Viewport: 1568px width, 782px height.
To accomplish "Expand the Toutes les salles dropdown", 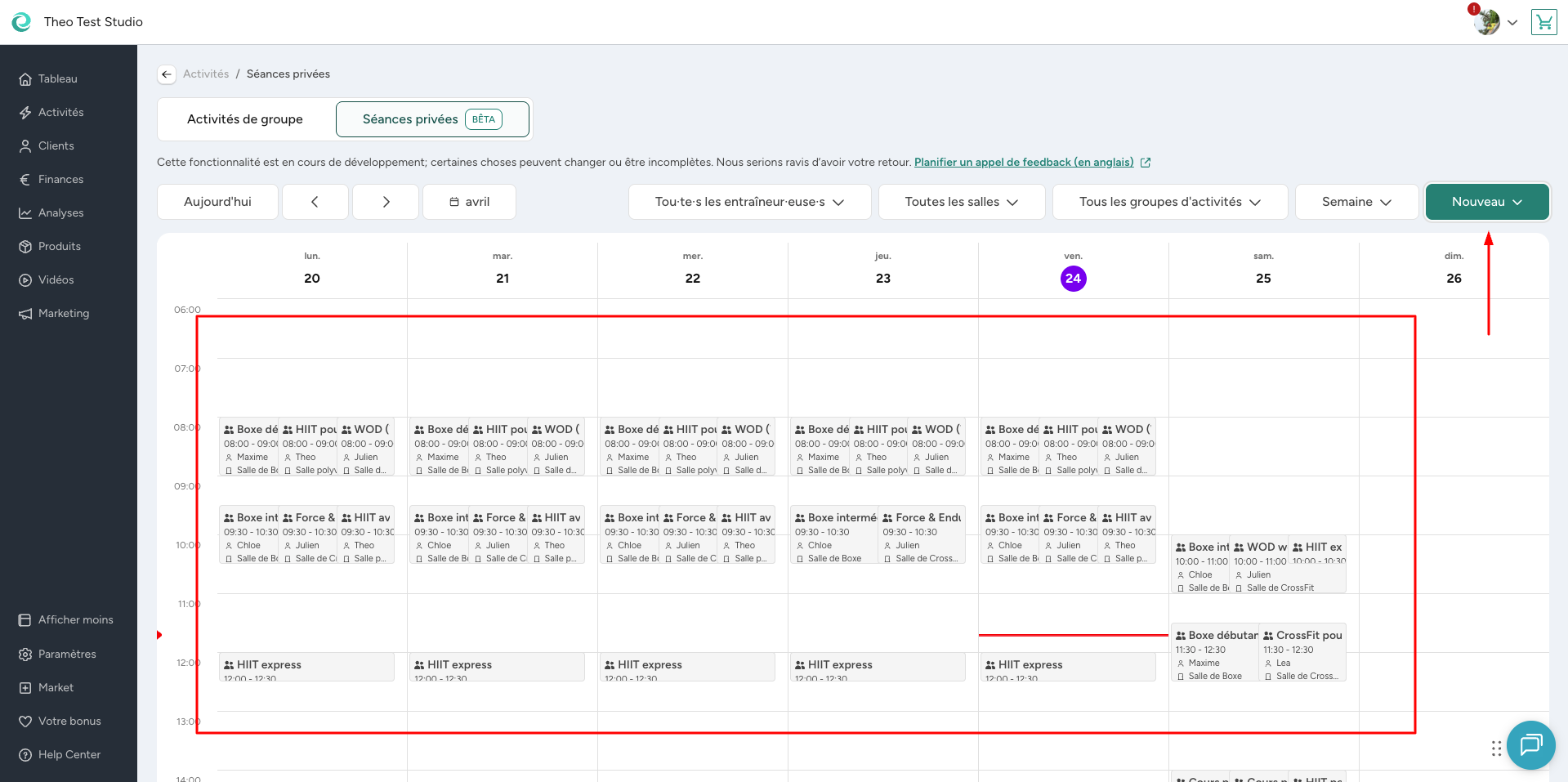I will (x=961, y=202).
